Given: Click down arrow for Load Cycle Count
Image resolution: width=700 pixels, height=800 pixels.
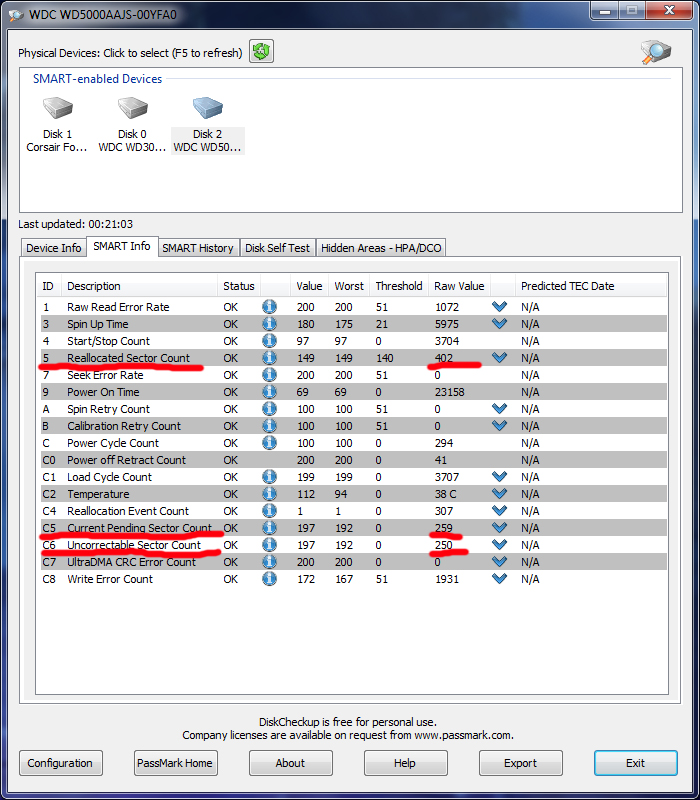Looking at the screenshot, I should pos(499,477).
